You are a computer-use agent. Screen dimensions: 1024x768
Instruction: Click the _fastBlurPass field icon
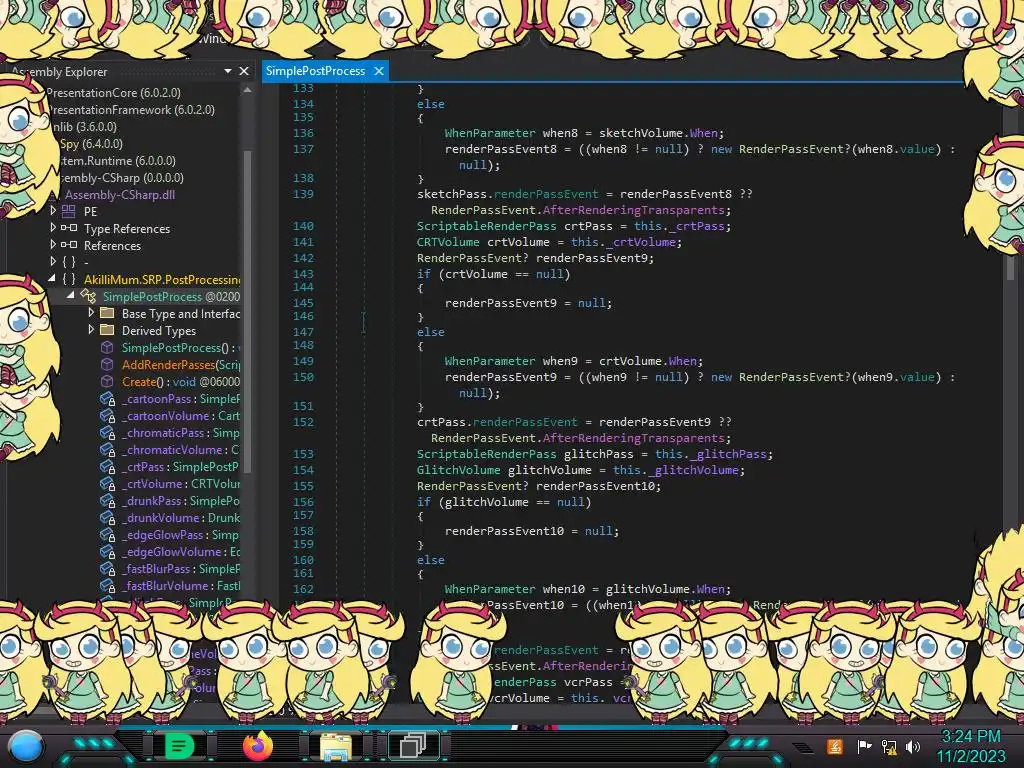click(x=108, y=568)
